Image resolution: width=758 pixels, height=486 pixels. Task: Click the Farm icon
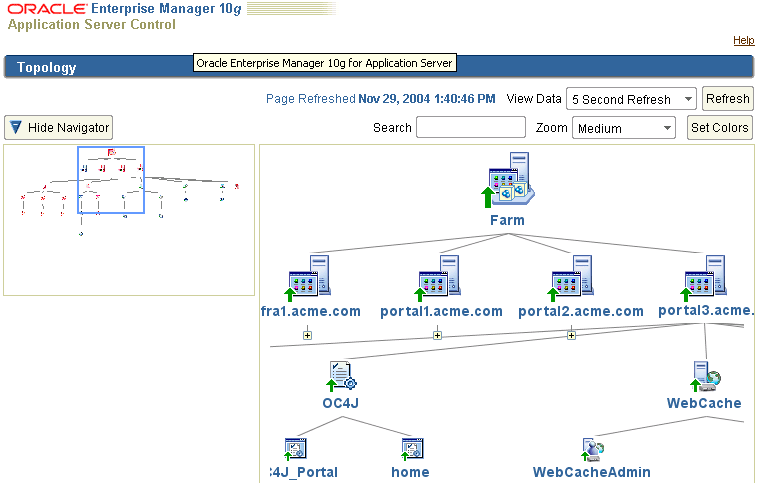click(508, 180)
